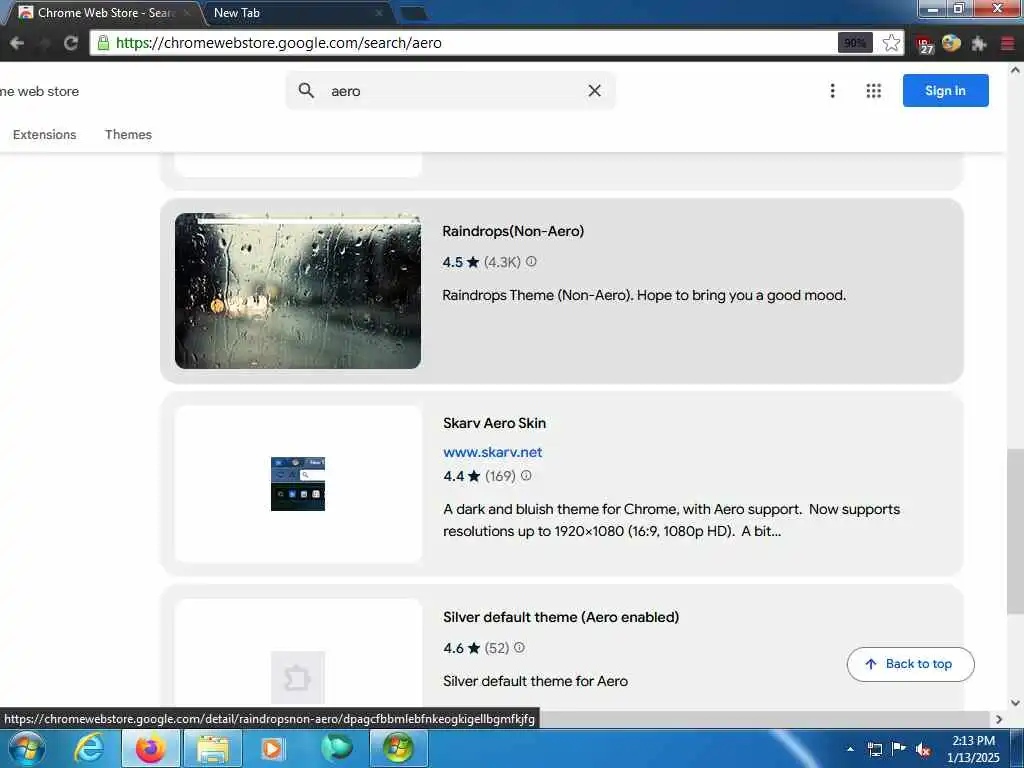Switch to the Extensions tab
This screenshot has width=1024, height=768.
pos(44,135)
